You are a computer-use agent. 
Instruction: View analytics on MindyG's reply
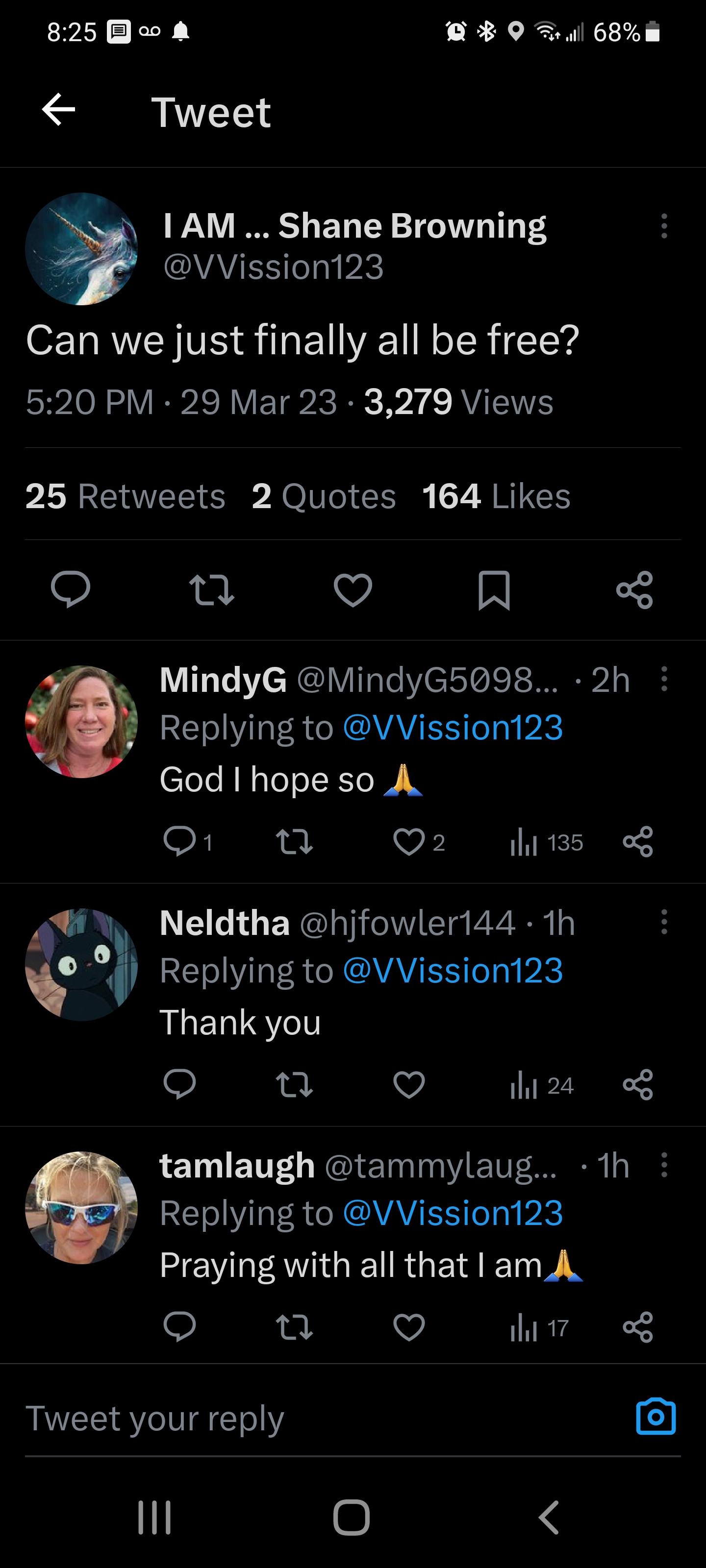point(546,843)
